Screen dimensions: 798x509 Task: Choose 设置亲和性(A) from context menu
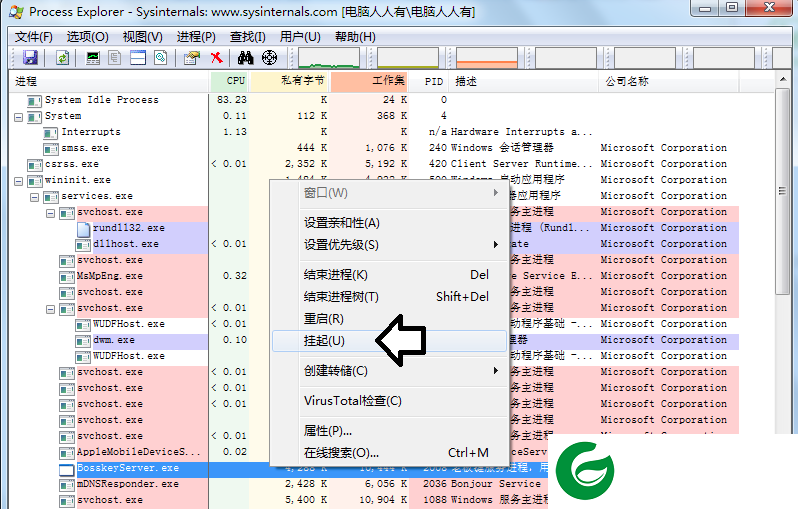389,223
